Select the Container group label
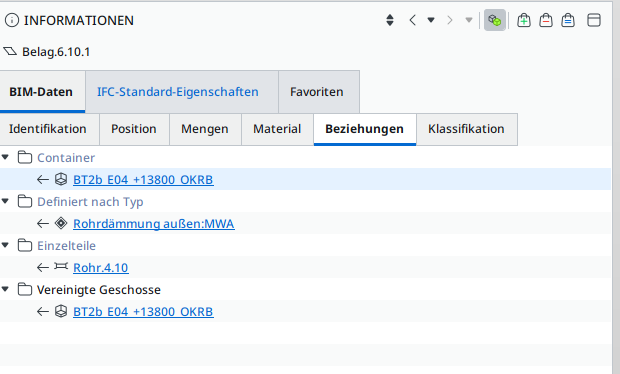 (66, 158)
